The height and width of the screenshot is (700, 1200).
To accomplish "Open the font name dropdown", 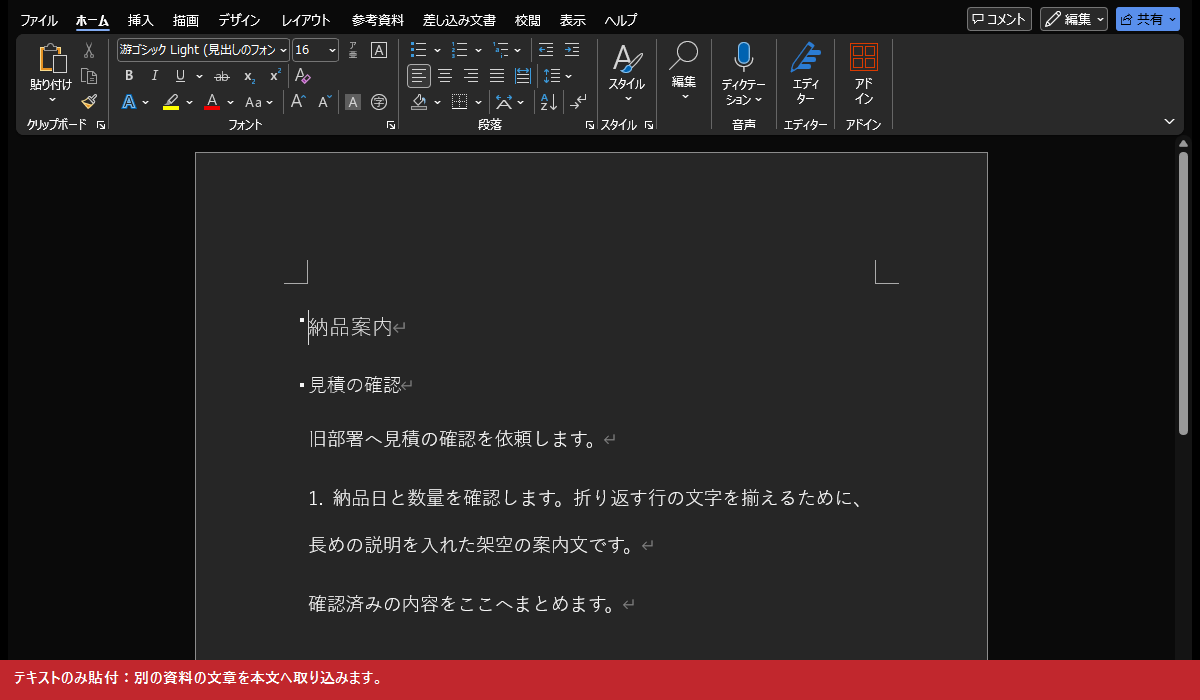I will point(284,50).
